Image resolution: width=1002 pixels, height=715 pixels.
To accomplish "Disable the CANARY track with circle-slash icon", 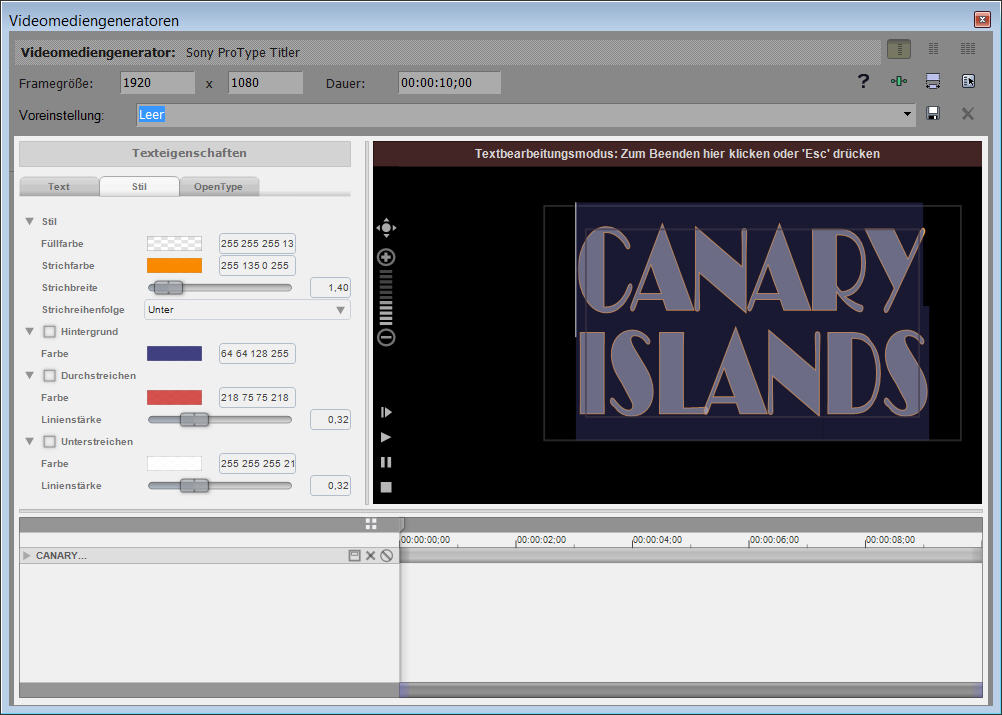I will [x=387, y=556].
